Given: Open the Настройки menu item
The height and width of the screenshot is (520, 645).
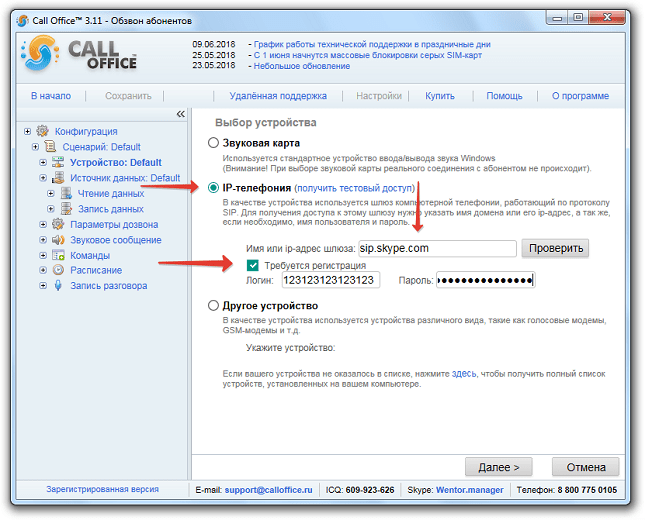Looking at the screenshot, I should click(379, 96).
